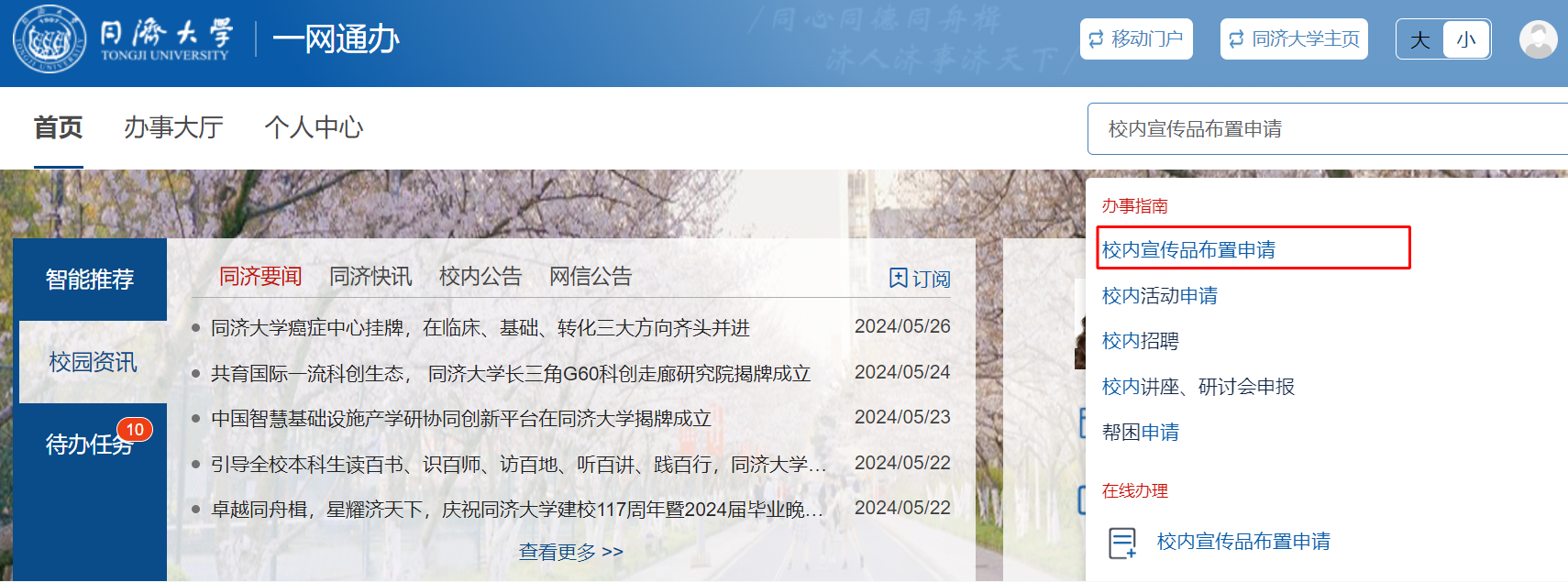Open news about 卓越同舟楫，星耀济天下
1568x582 pixels.
[x=517, y=510]
